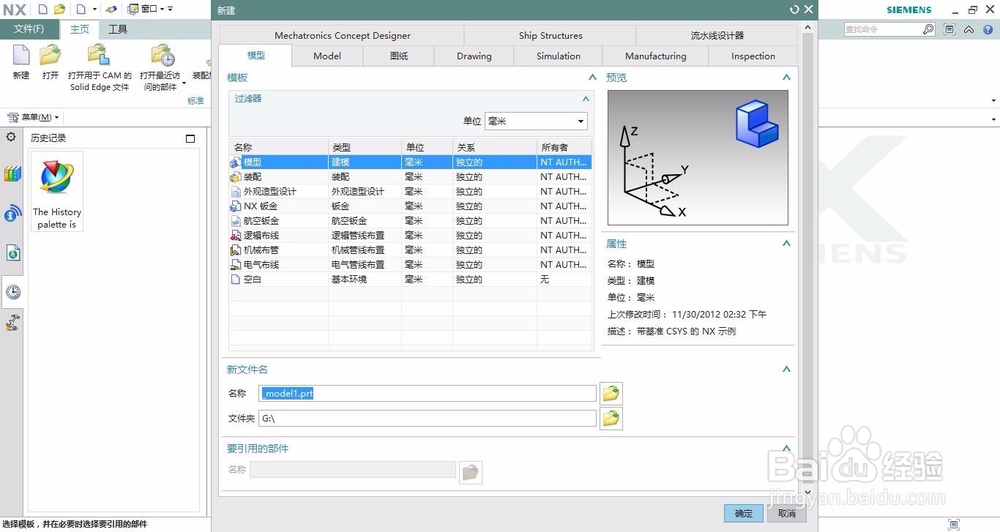Open the quick access toolbar customize arrow
The image size is (1000, 532).
[x=170, y=9]
